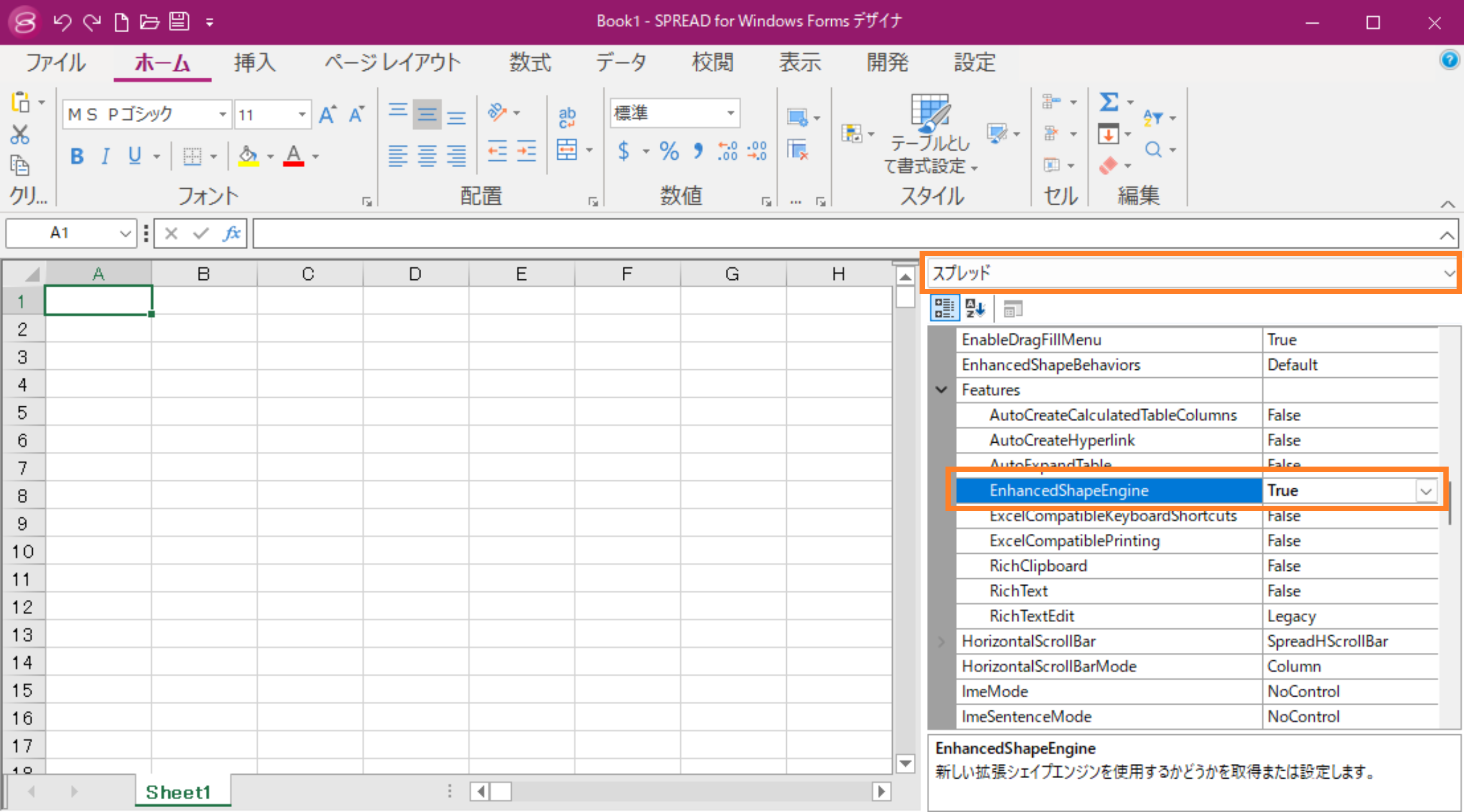Click the increase decimal places icon
This screenshot has height=812, width=1464.
[x=727, y=151]
